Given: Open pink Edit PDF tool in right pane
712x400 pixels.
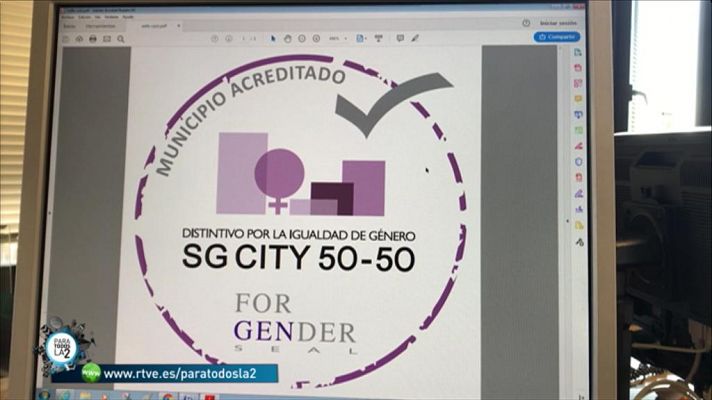Looking at the screenshot, I should pyautogui.click(x=578, y=84).
